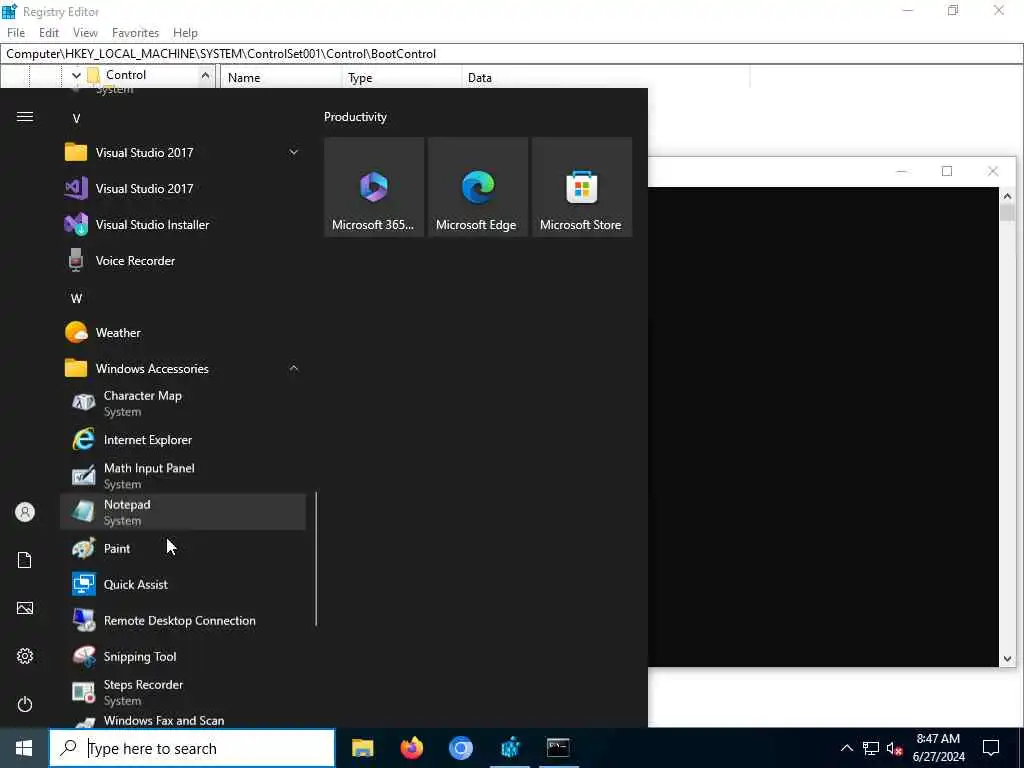Image resolution: width=1024 pixels, height=768 pixels.
Task: Jump to letter W app index
Action: coord(76,298)
